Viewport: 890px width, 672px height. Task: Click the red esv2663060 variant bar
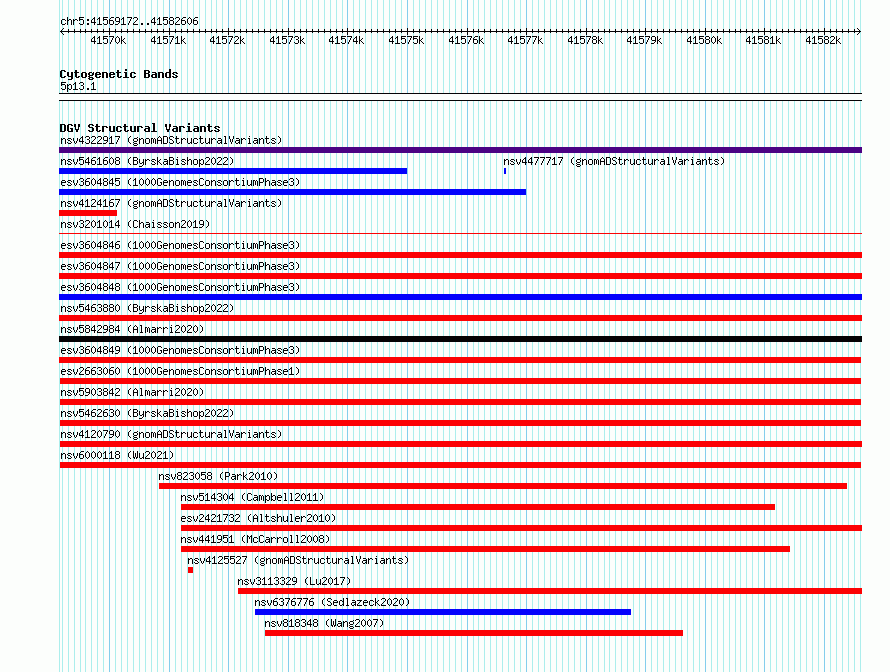click(x=460, y=381)
